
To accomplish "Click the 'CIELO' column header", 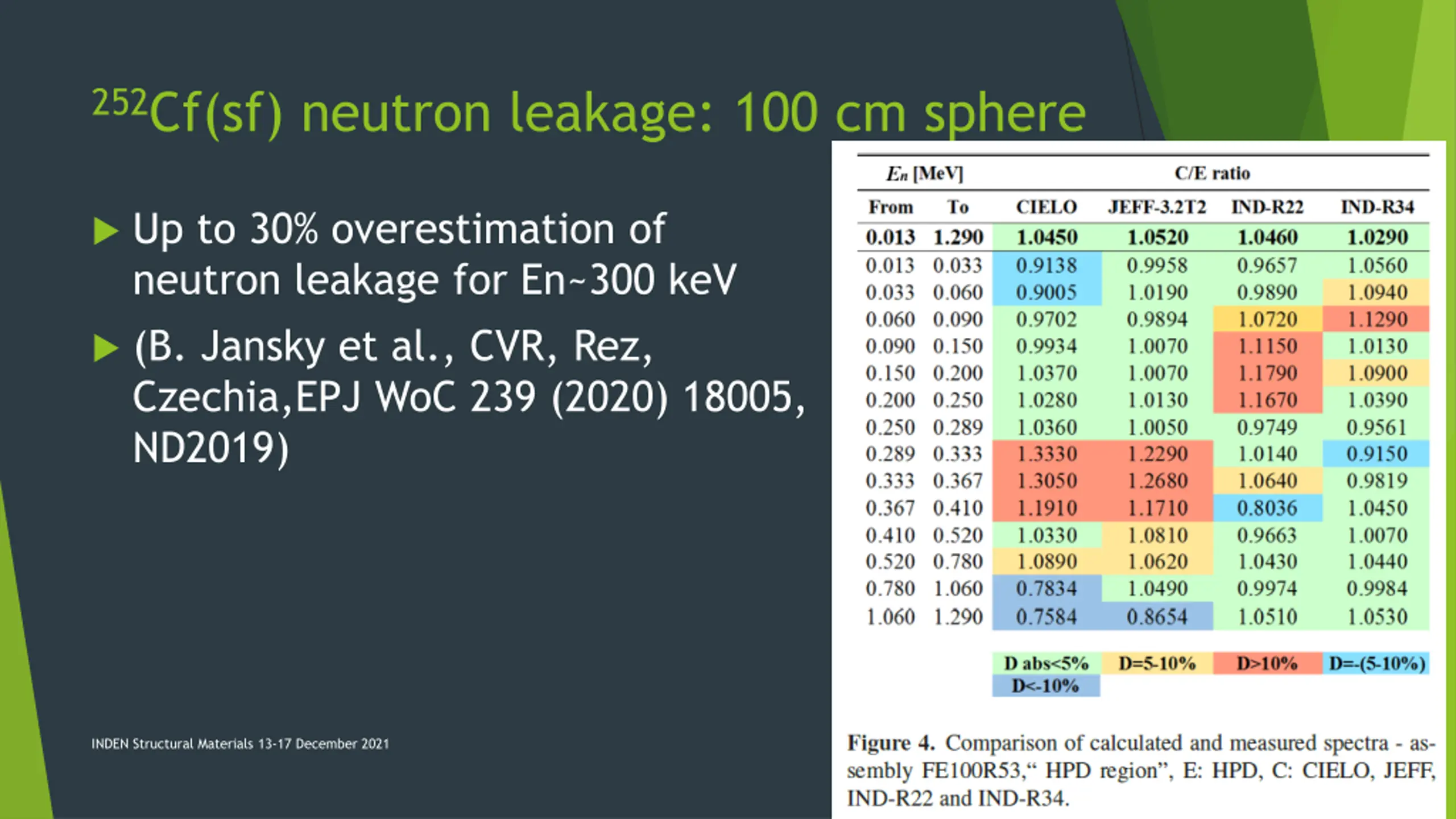I will (1046, 207).
